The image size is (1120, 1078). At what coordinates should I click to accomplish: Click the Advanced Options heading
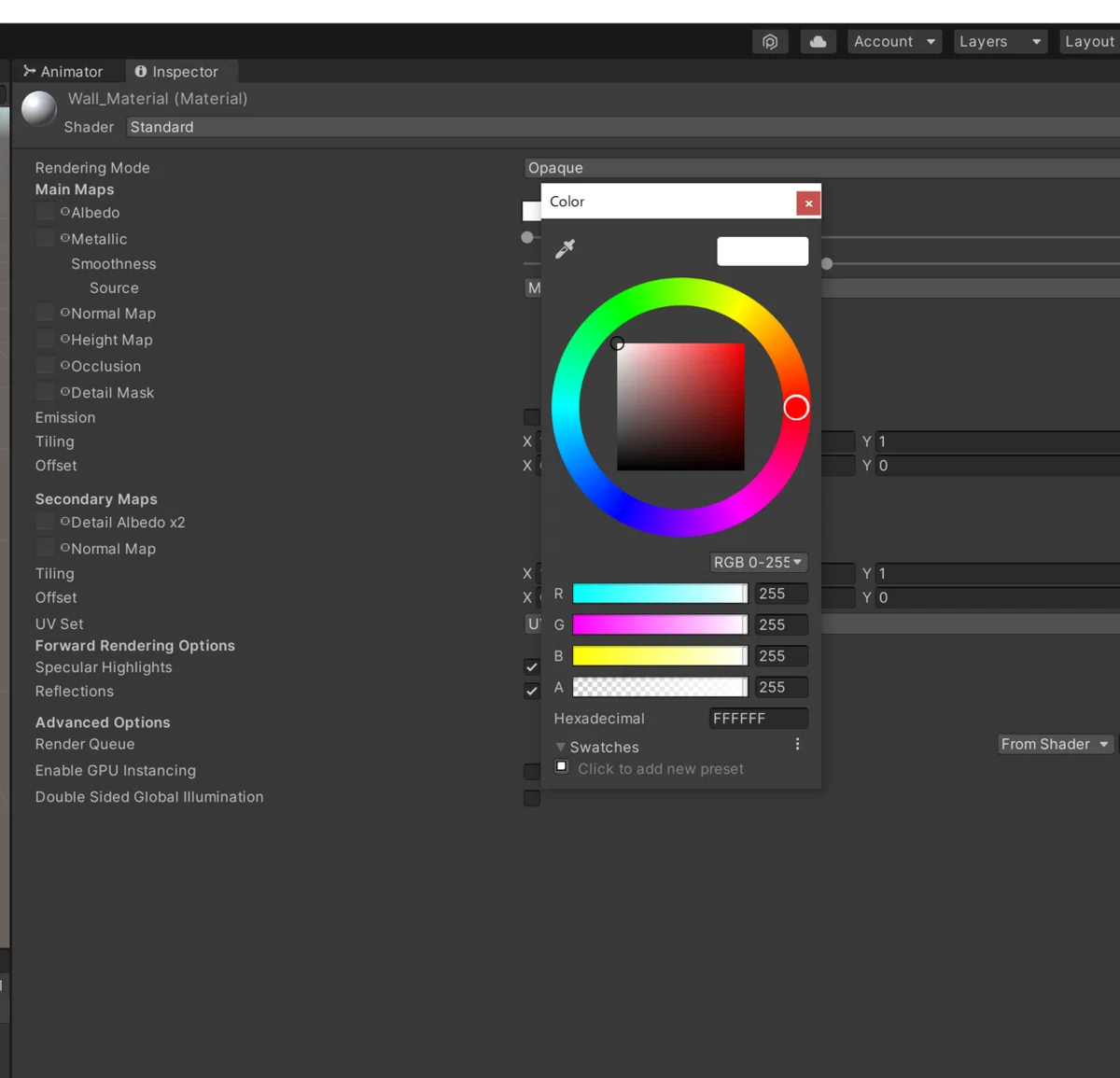click(x=103, y=722)
